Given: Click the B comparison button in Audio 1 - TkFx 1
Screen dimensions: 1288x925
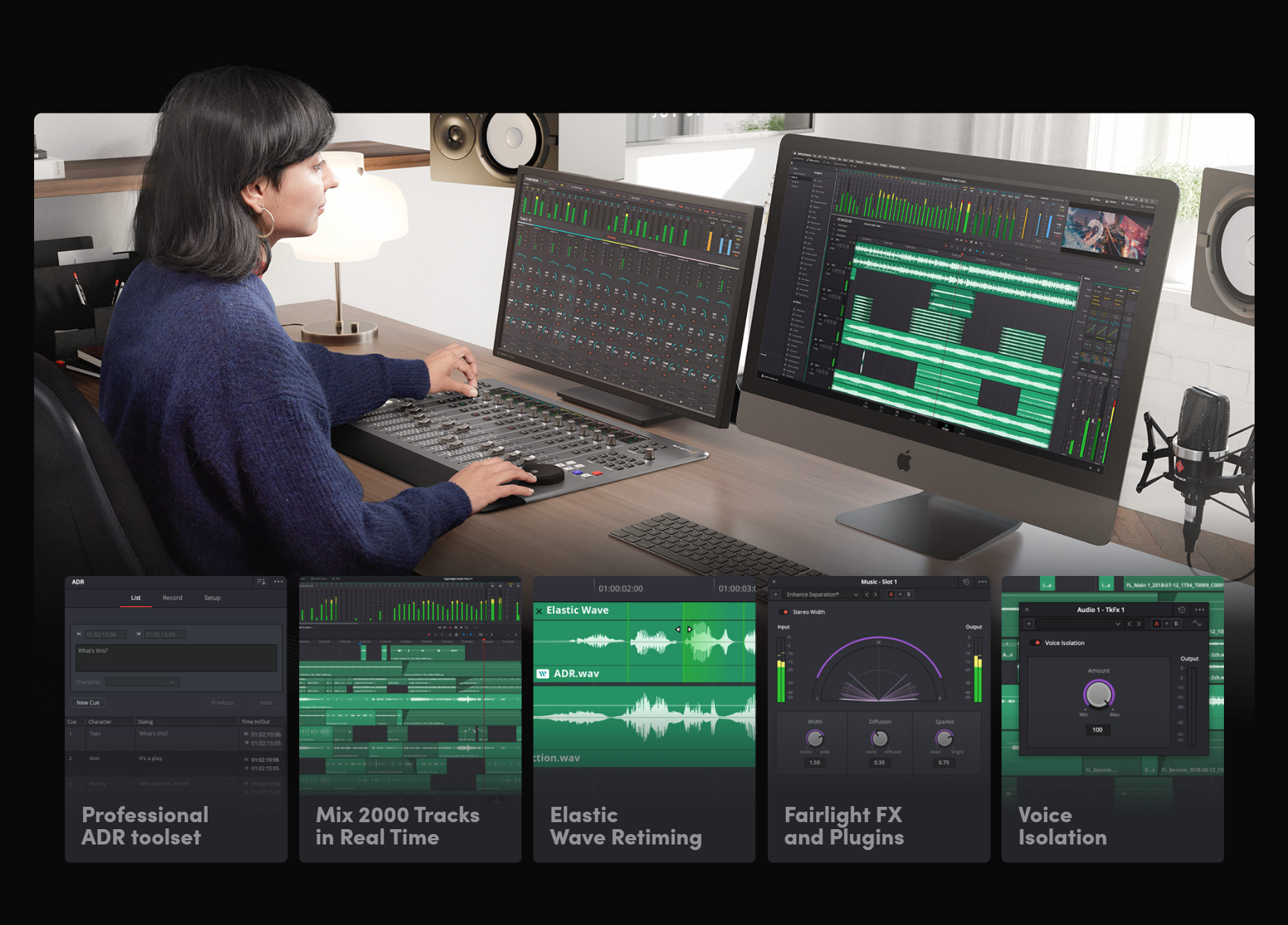Looking at the screenshot, I should coord(1176,624).
